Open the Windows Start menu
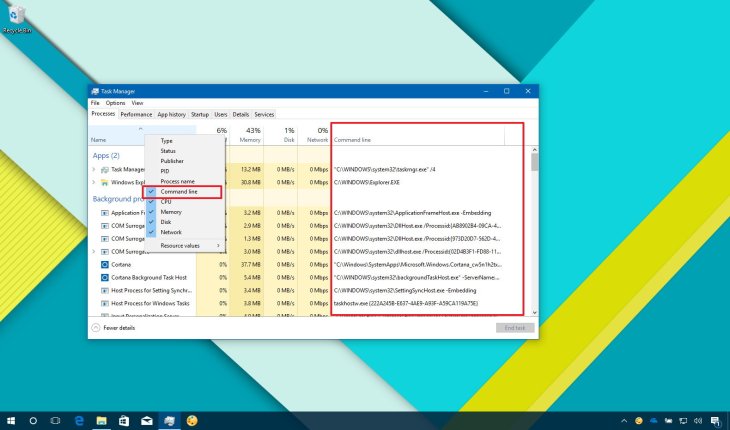Screen dimensions: 730x430 [x=10, y=421]
